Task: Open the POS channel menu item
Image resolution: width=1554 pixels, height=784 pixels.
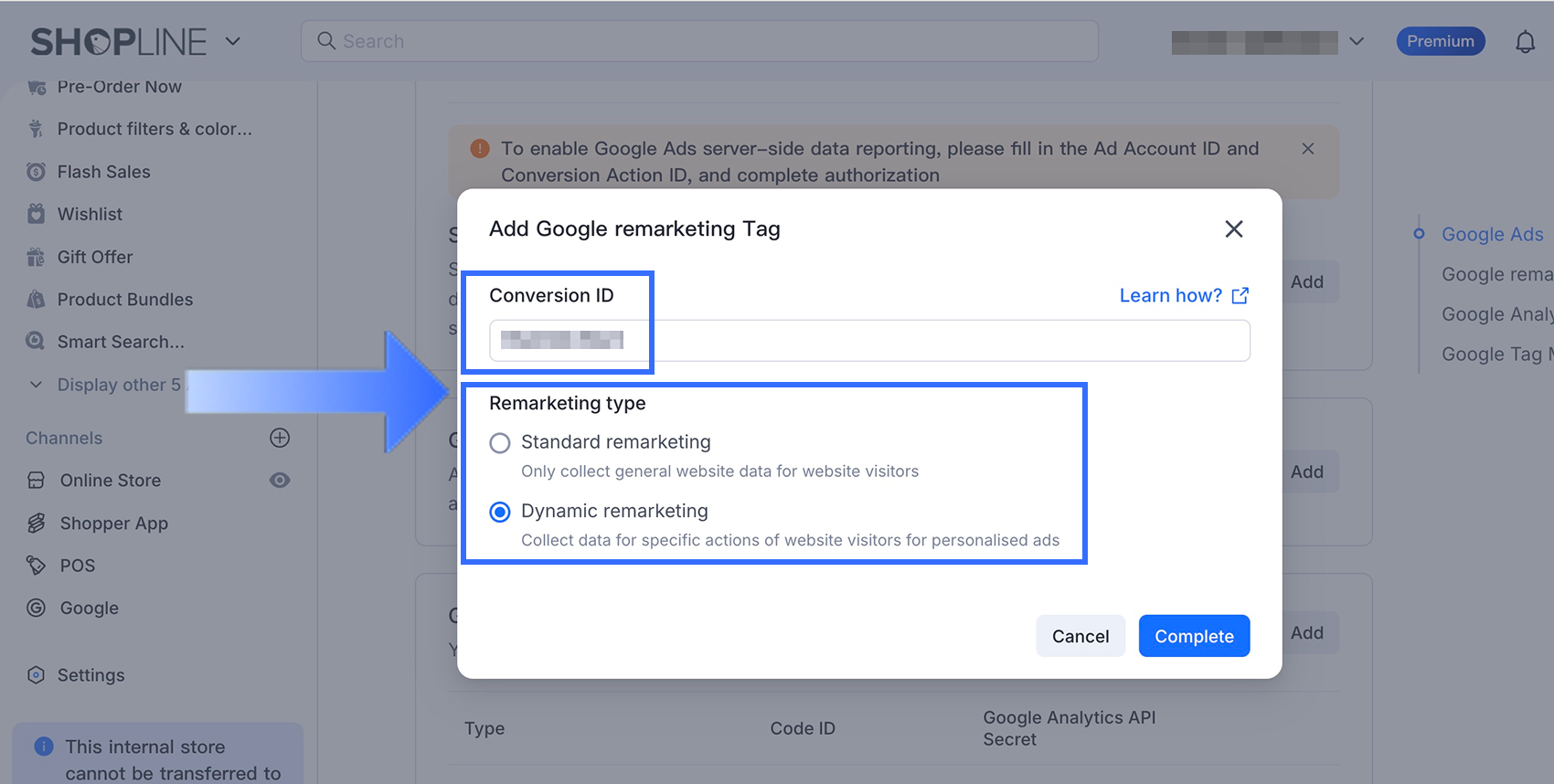Action: point(78,566)
